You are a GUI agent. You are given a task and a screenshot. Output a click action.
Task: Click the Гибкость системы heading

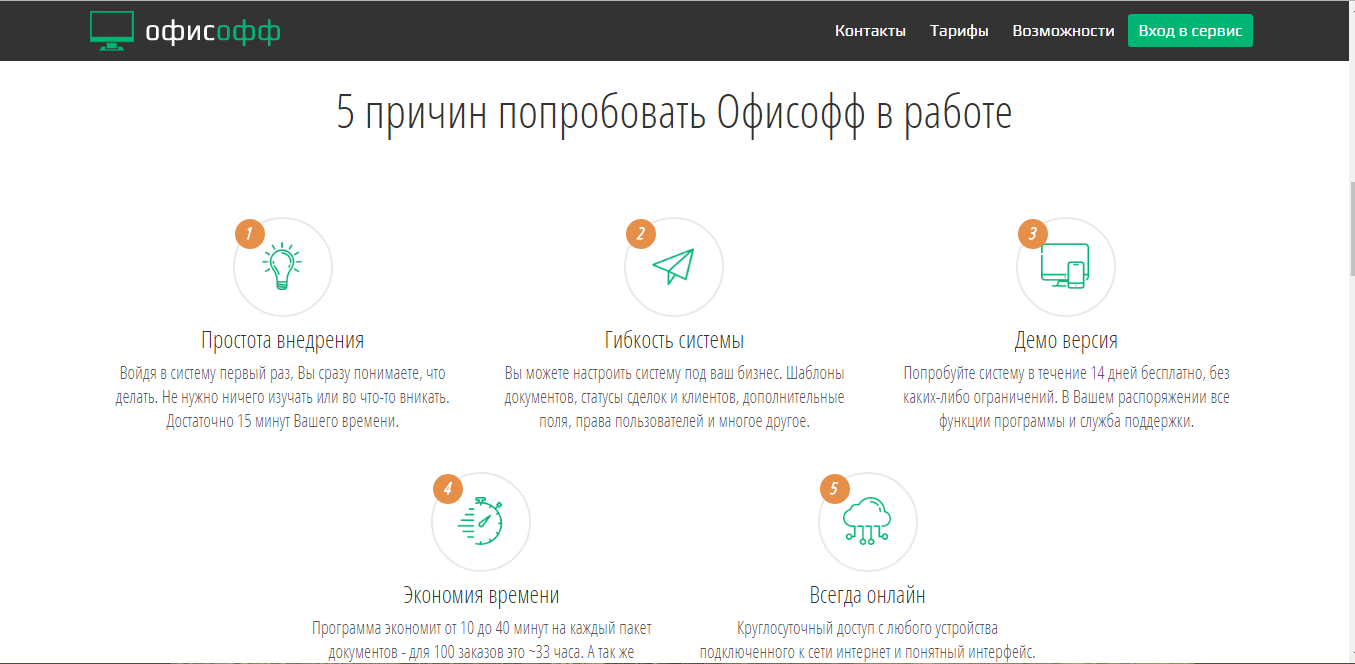click(673, 340)
